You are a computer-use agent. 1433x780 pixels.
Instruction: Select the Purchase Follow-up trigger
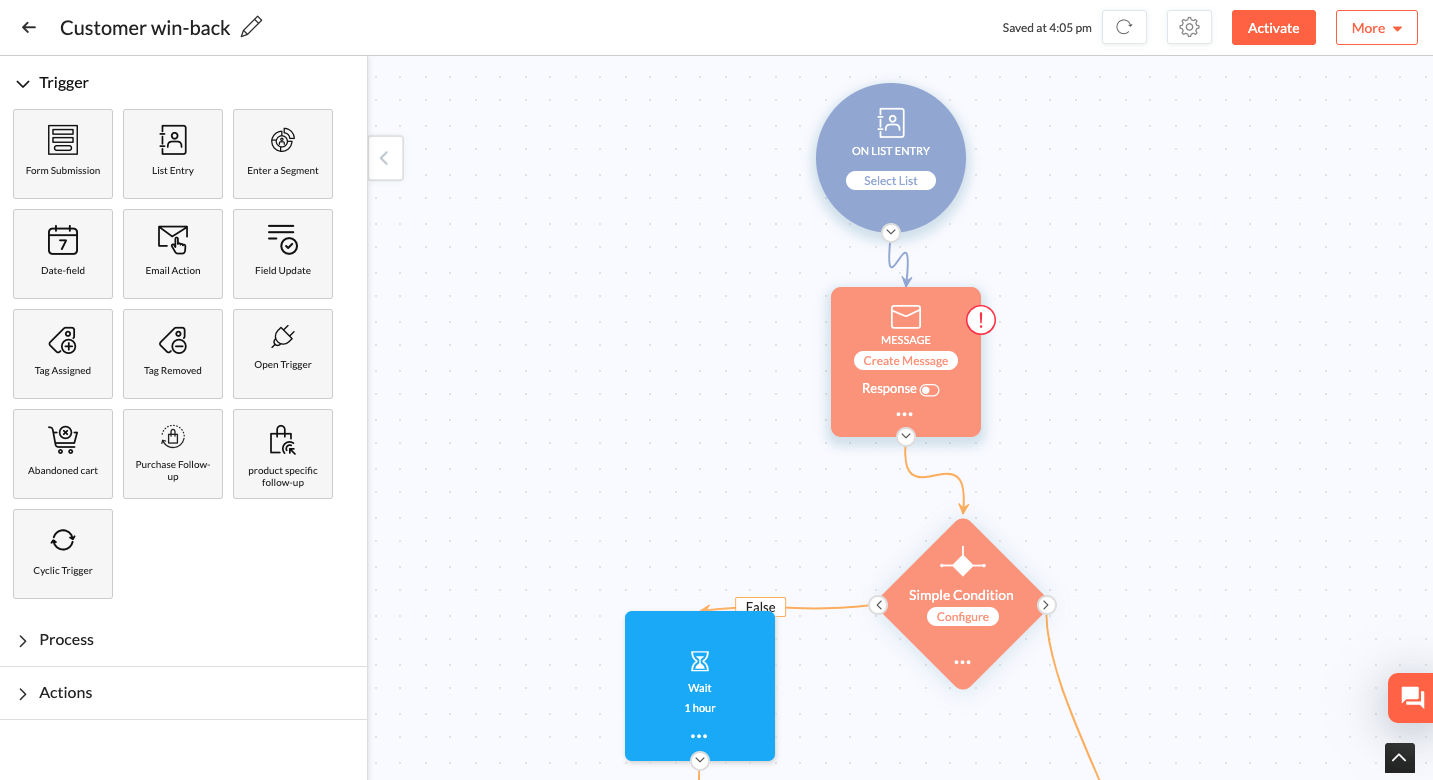click(x=173, y=454)
